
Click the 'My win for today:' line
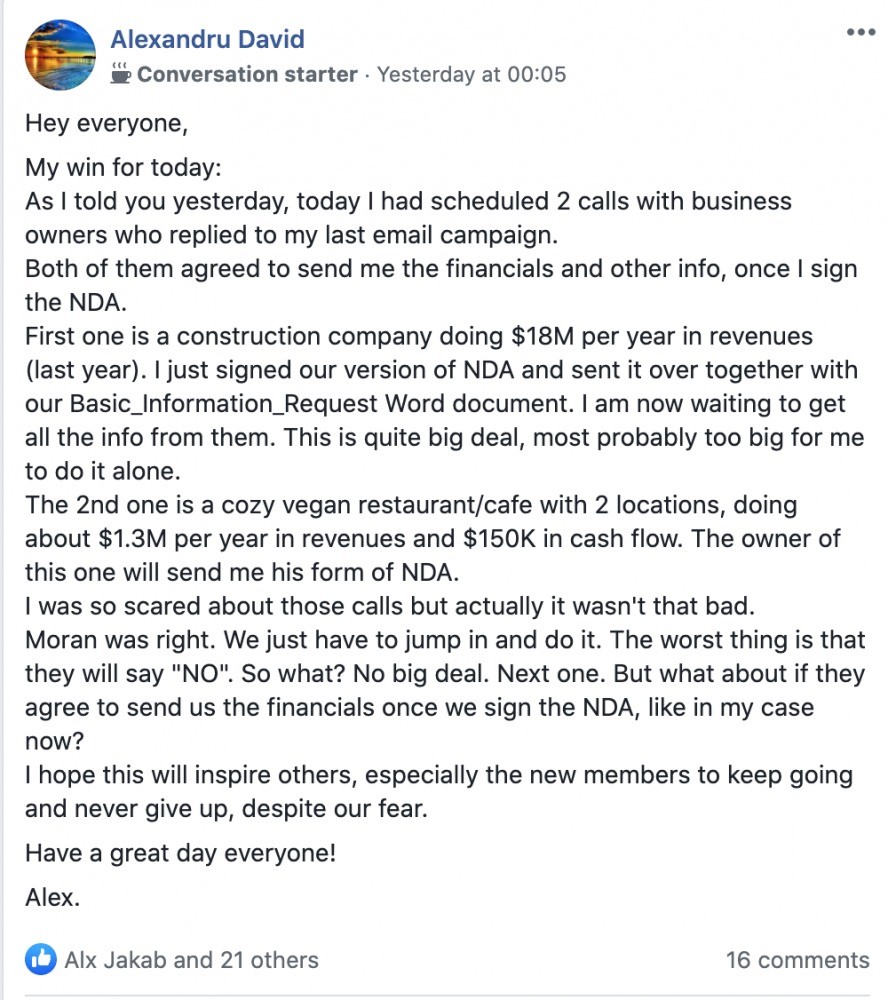tap(123, 168)
